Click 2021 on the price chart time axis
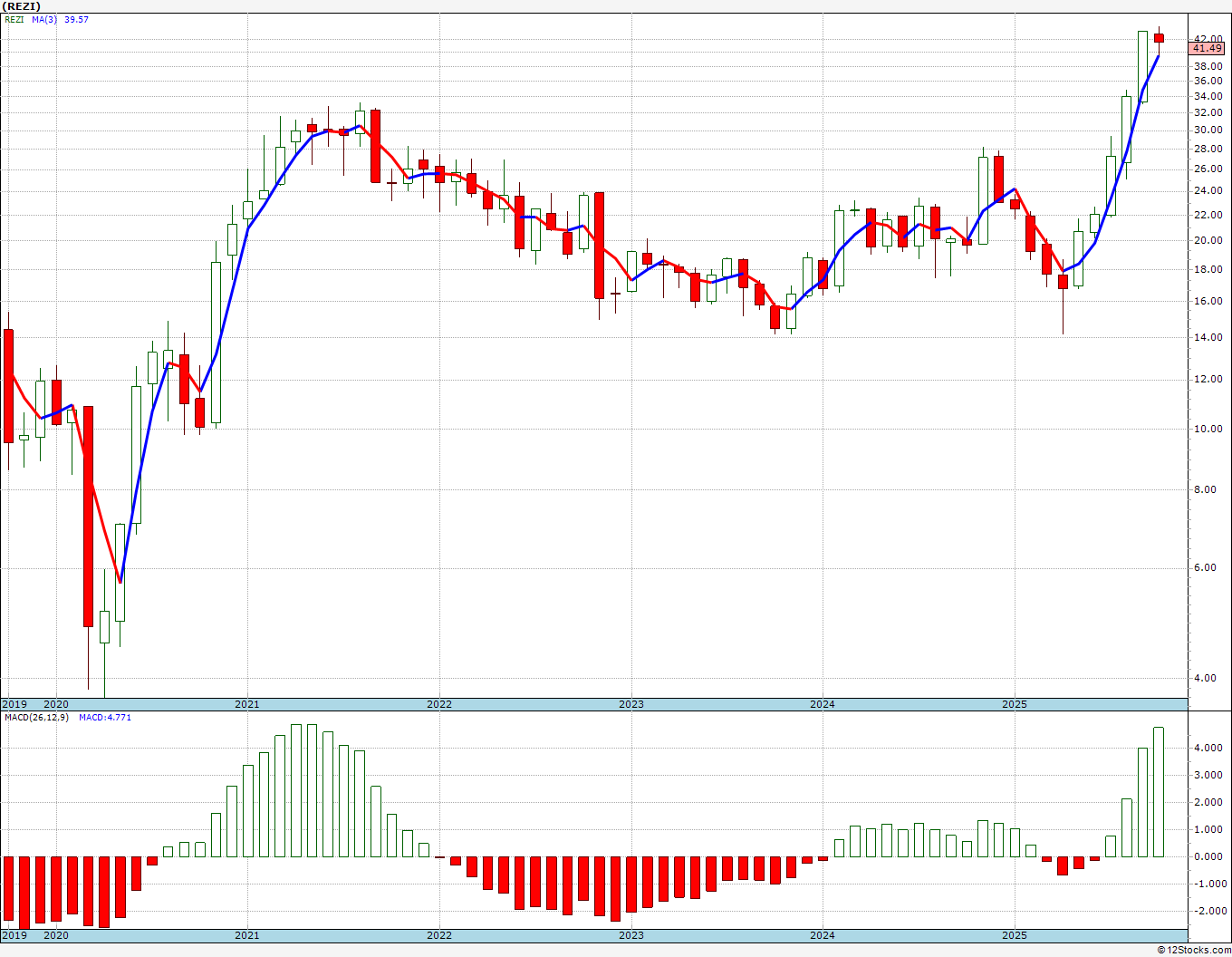The height and width of the screenshot is (957, 1232). click(x=247, y=704)
